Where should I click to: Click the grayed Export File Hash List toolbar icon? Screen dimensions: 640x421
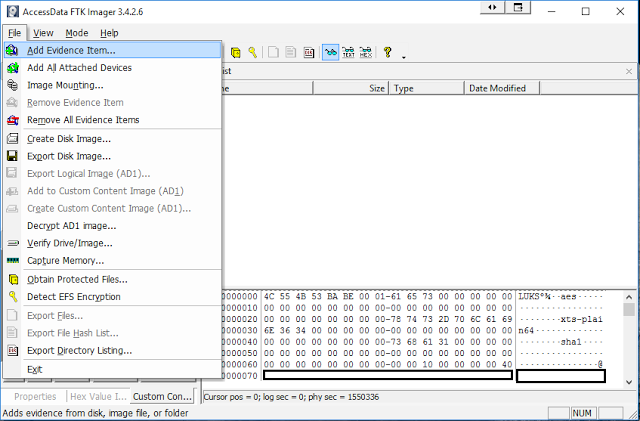(x=291, y=52)
